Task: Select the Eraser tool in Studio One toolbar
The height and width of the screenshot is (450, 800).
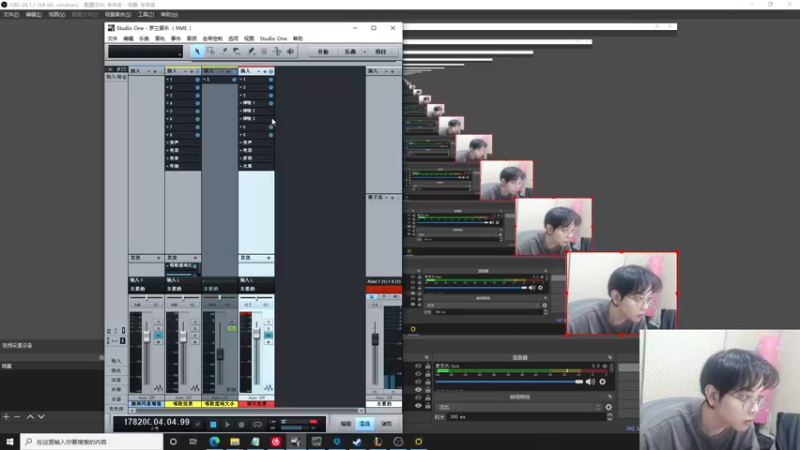Action: pyautogui.click(x=237, y=52)
